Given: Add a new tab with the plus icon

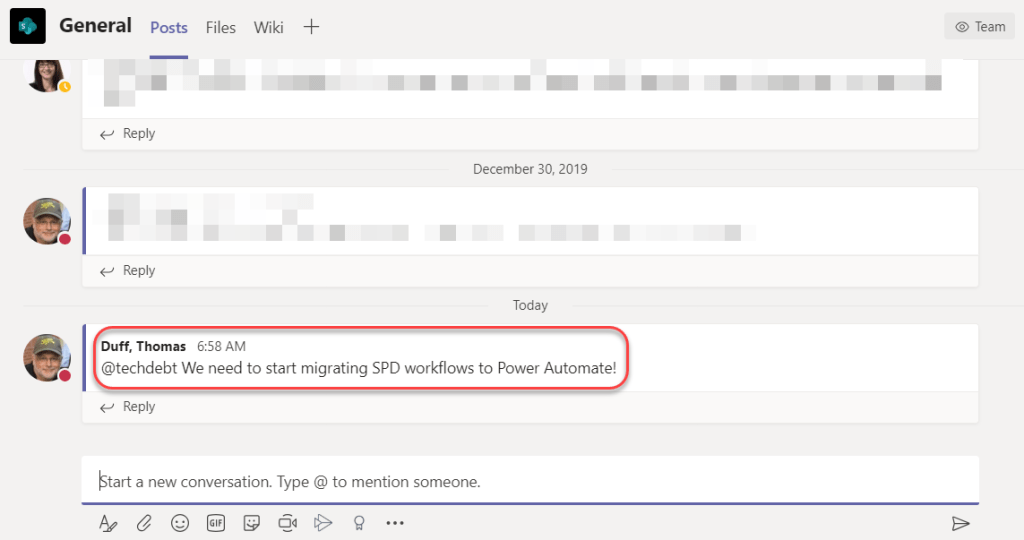Looking at the screenshot, I should click(x=312, y=27).
